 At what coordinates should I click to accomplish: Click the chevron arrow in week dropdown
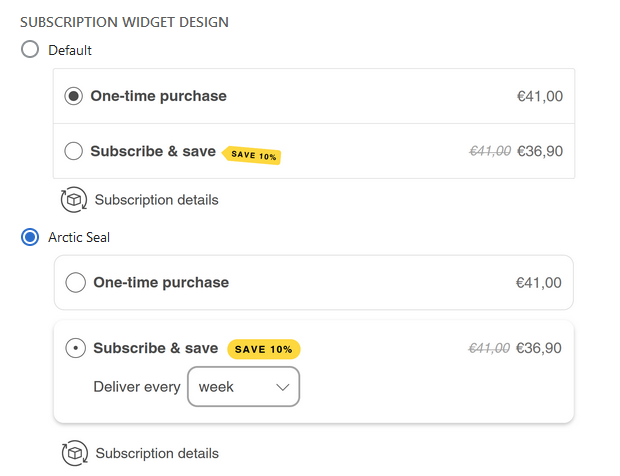(x=283, y=387)
